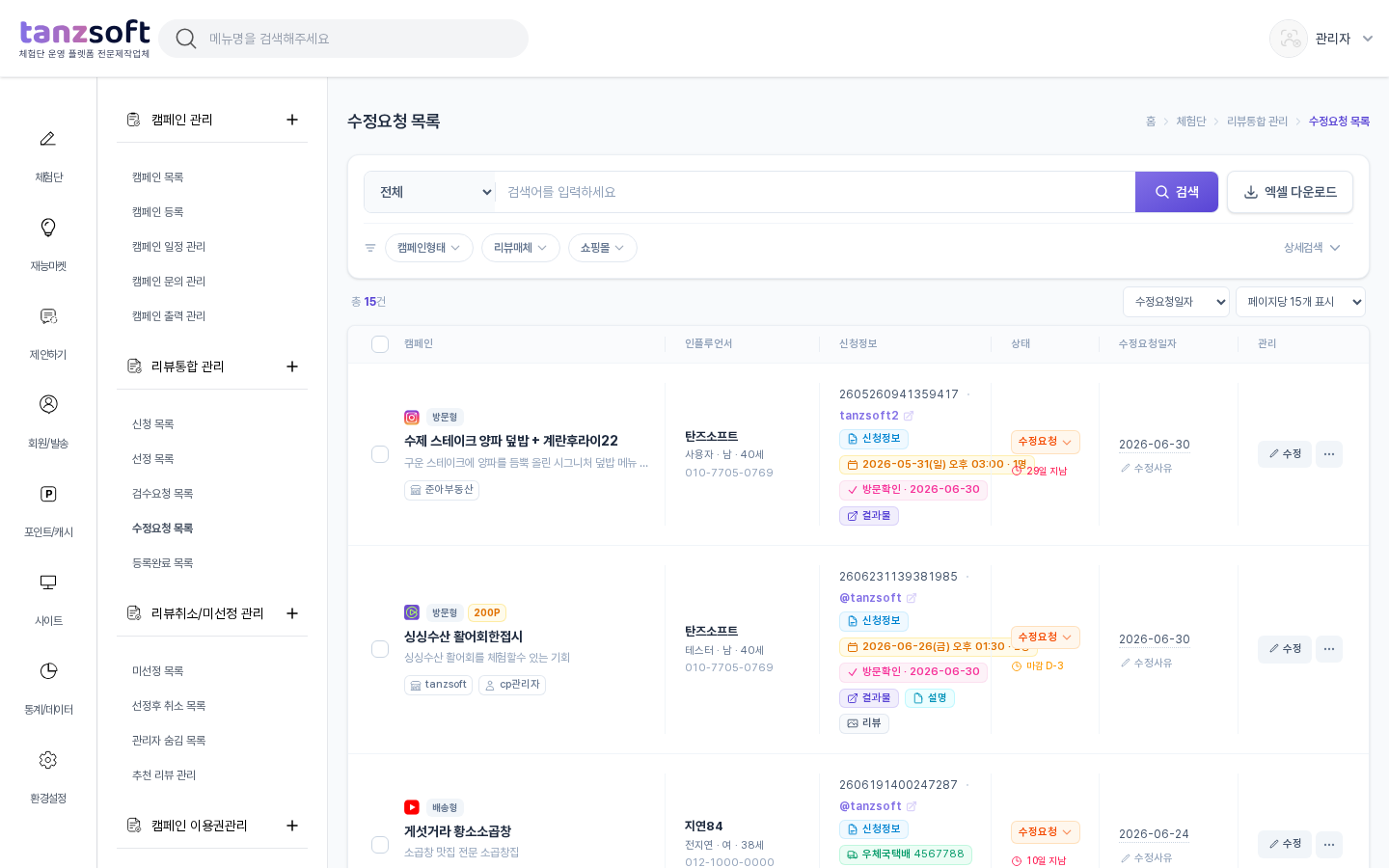Click the 검색어를 입력하세요 search field
This screenshot has height=868, width=1389.
point(815,192)
